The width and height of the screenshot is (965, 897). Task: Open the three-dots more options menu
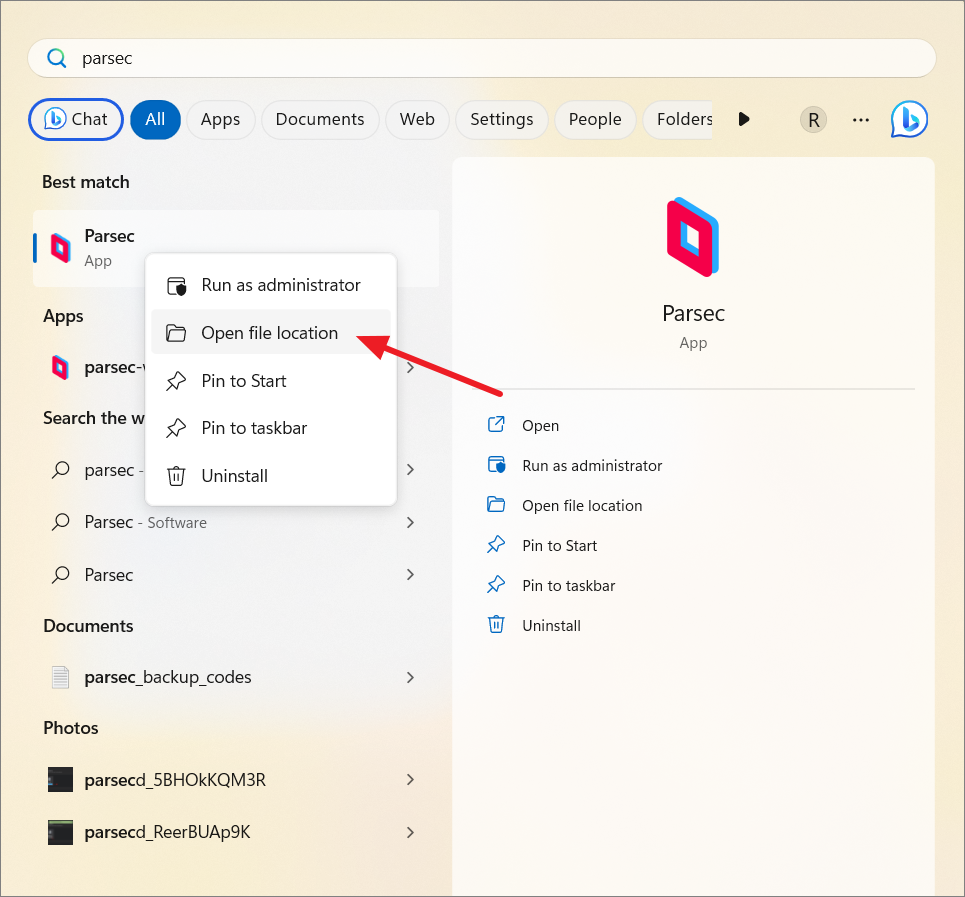(860, 120)
